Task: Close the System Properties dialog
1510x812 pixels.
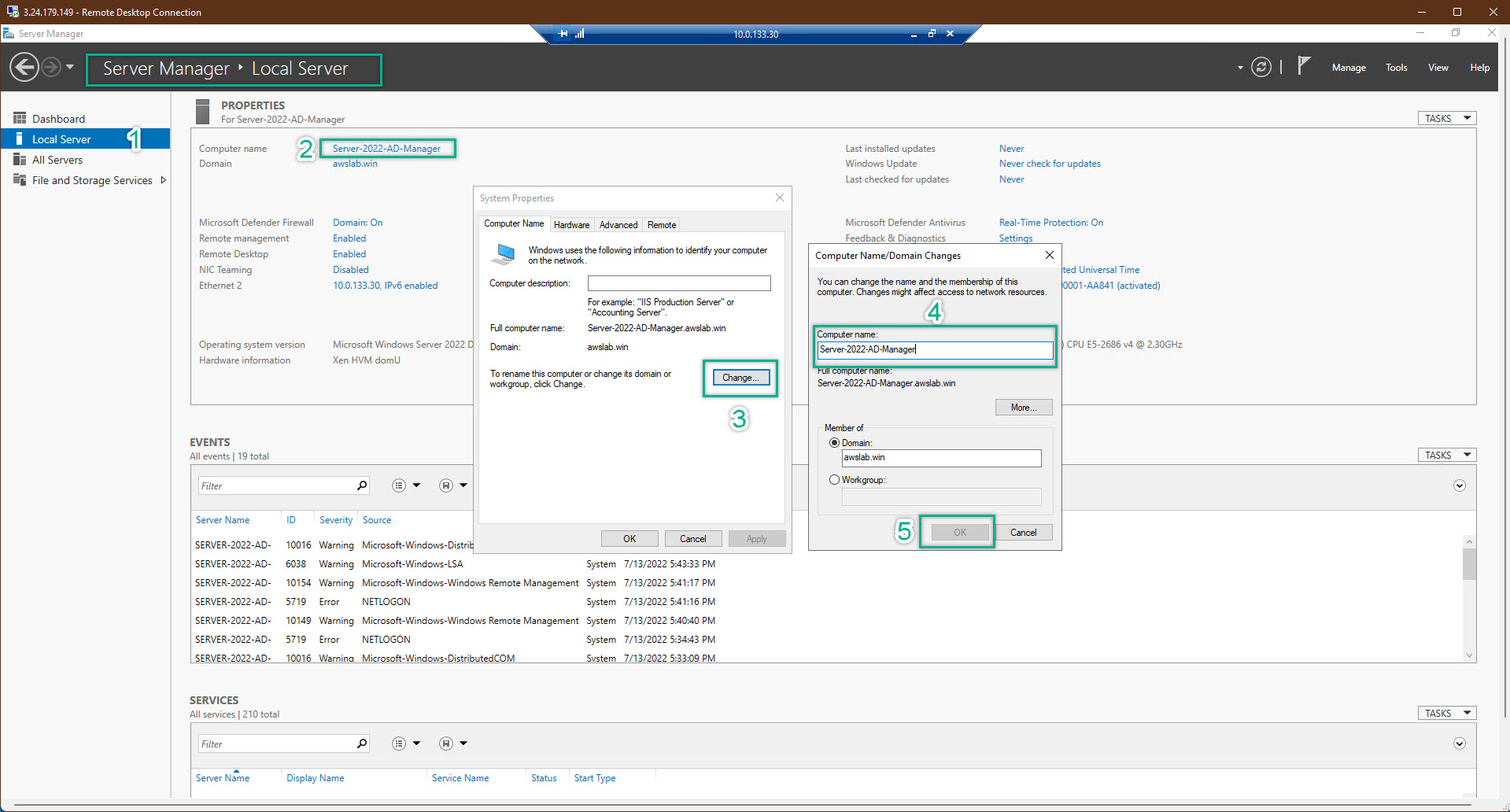Action: click(780, 197)
